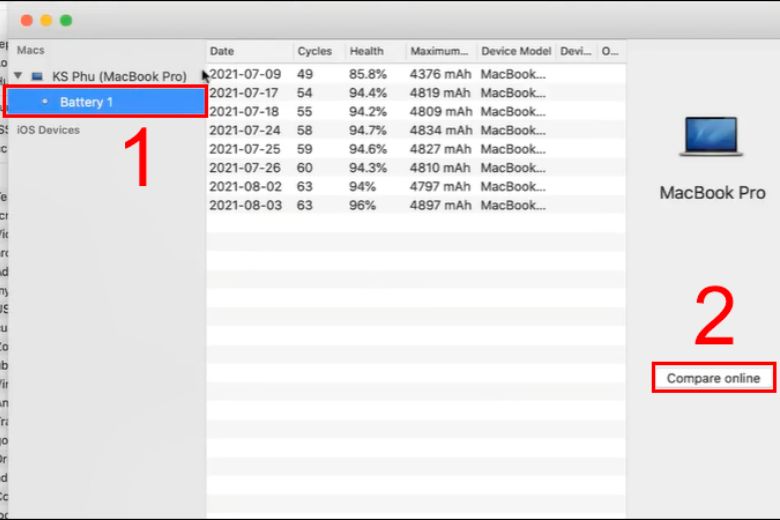Sort by the Date column header
Image resolution: width=780 pixels, height=520 pixels.
222,51
